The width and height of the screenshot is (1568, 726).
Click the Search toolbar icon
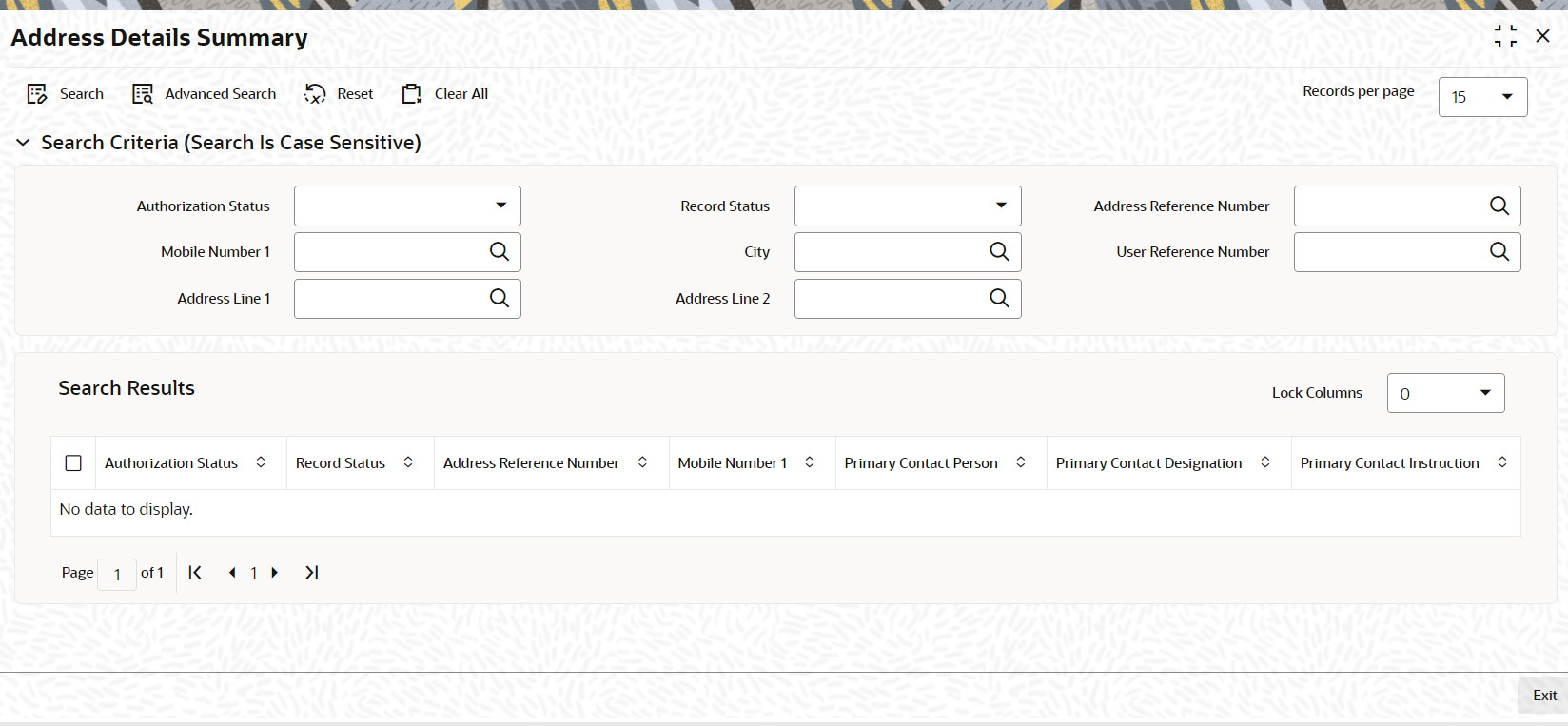pyautogui.click(x=37, y=93)
